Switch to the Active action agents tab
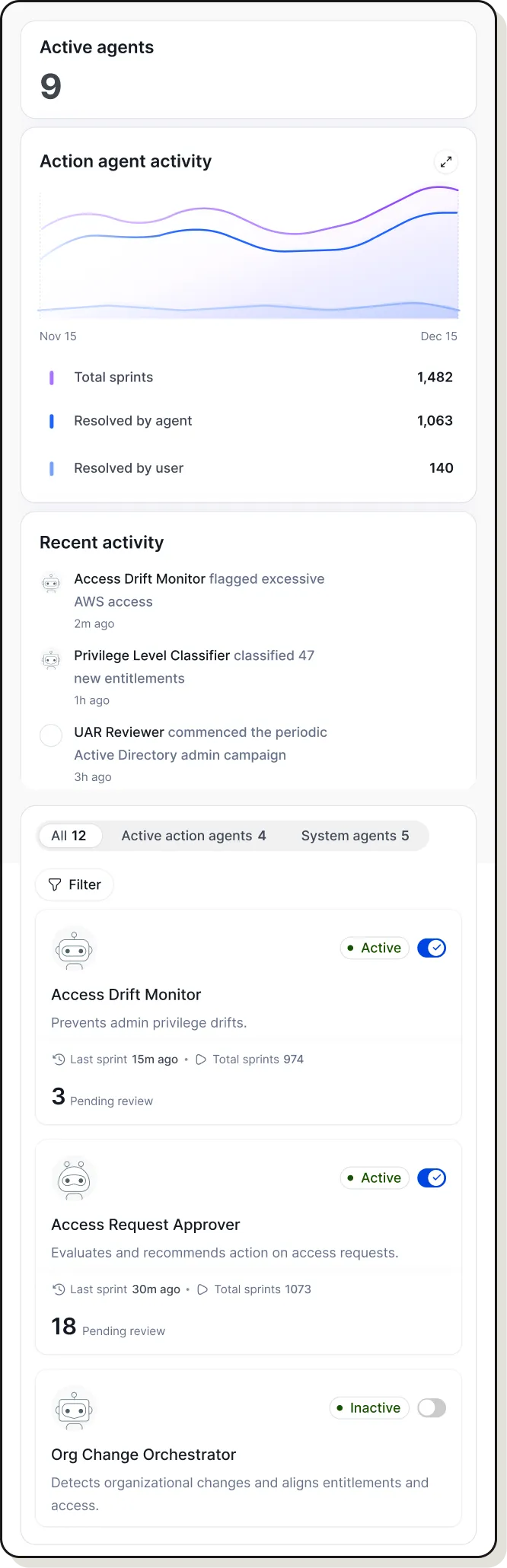The width and height of the screenshot is (507, 1568). [193, 835]
